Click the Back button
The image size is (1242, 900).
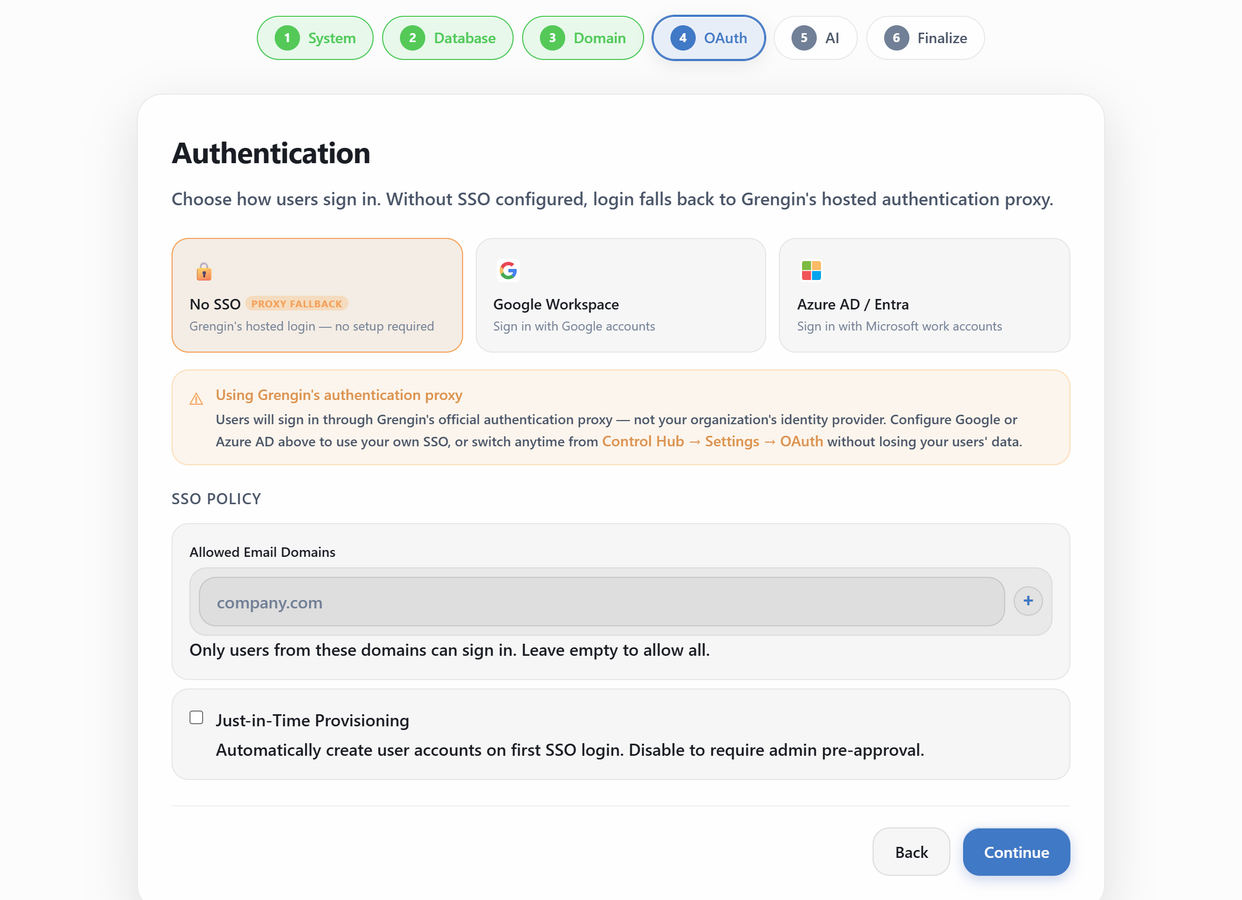coord(911,852)
